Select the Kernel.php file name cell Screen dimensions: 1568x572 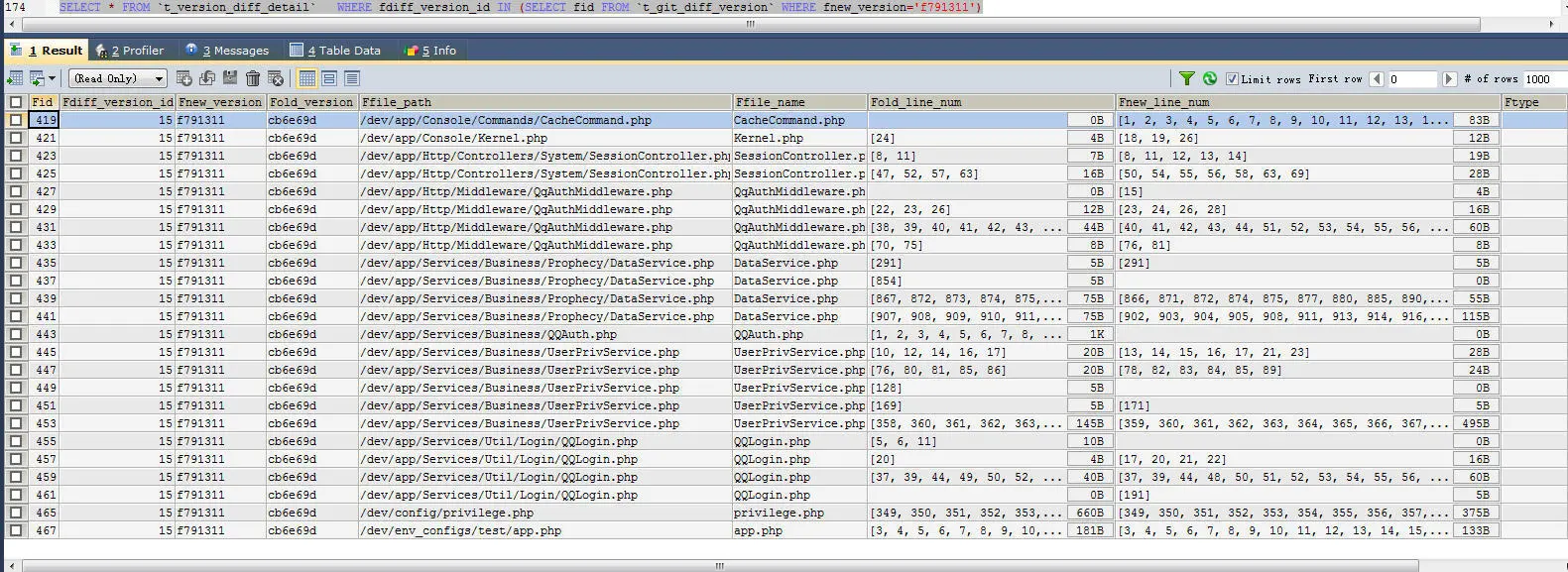799,138
